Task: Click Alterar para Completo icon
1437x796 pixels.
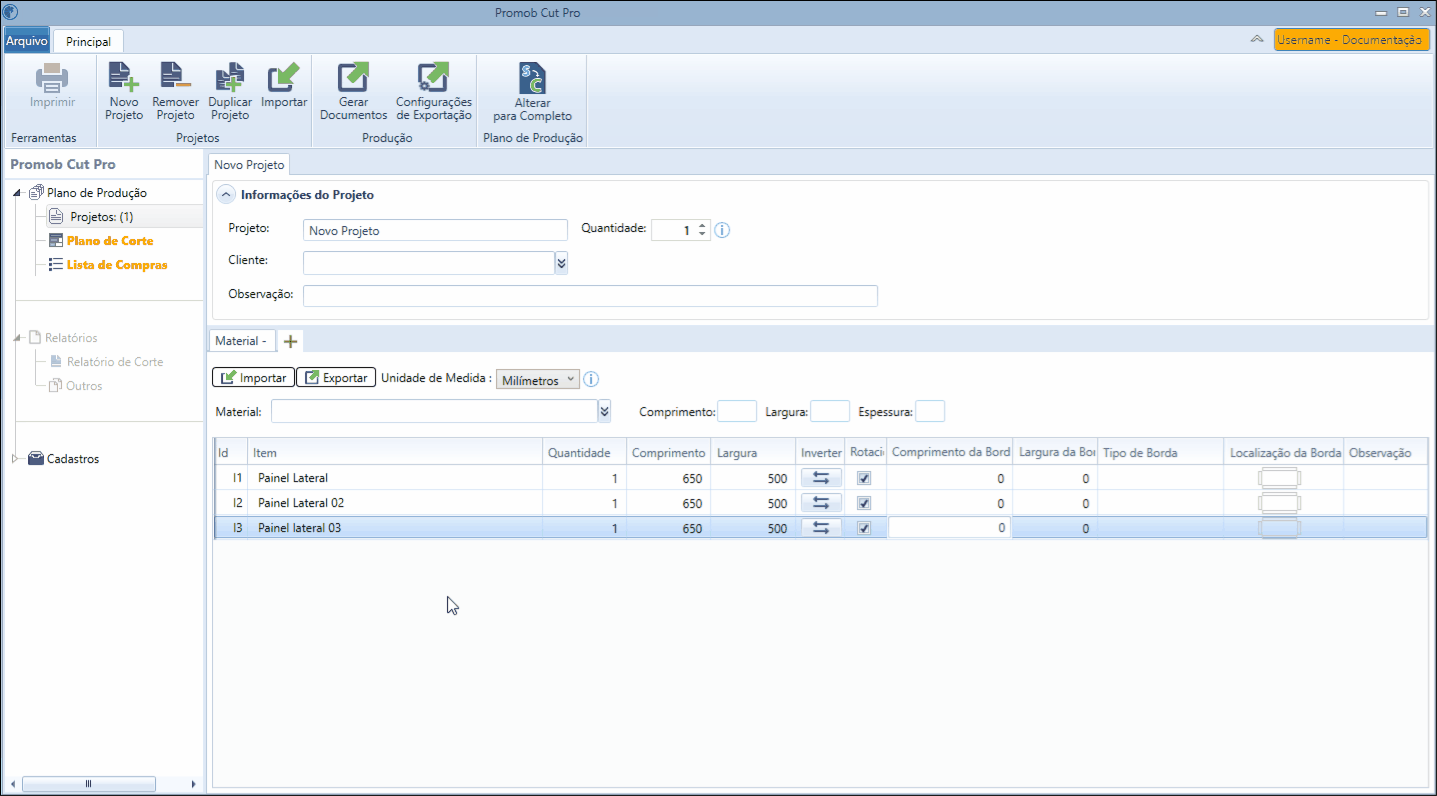Action: [x=532, y=78]
